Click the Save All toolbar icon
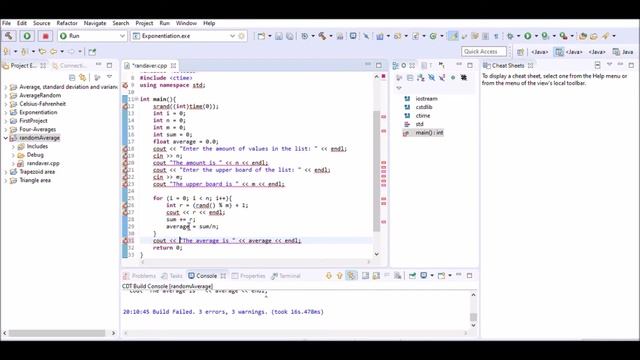The width and height of the screenshot is (640, 360). [x=289, y=36]
